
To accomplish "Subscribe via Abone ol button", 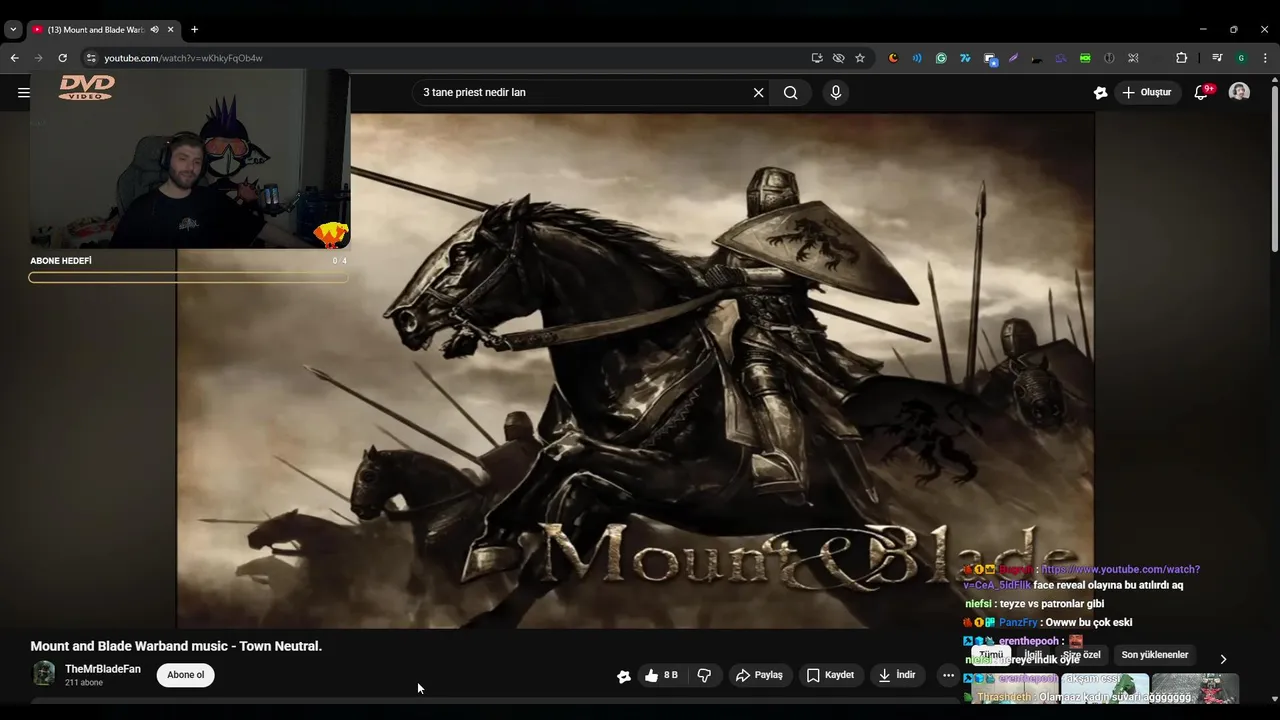I will [185, 675].
